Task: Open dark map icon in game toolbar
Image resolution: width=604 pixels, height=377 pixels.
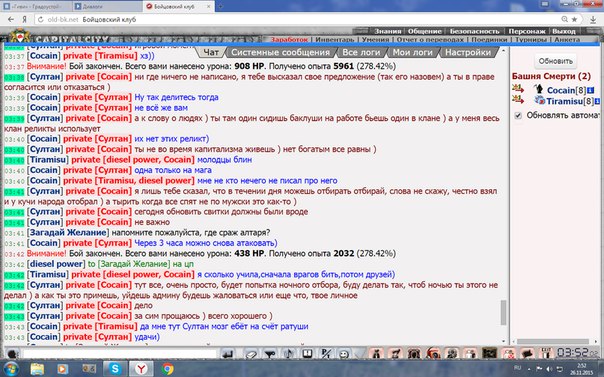Action: pos(490,353)
